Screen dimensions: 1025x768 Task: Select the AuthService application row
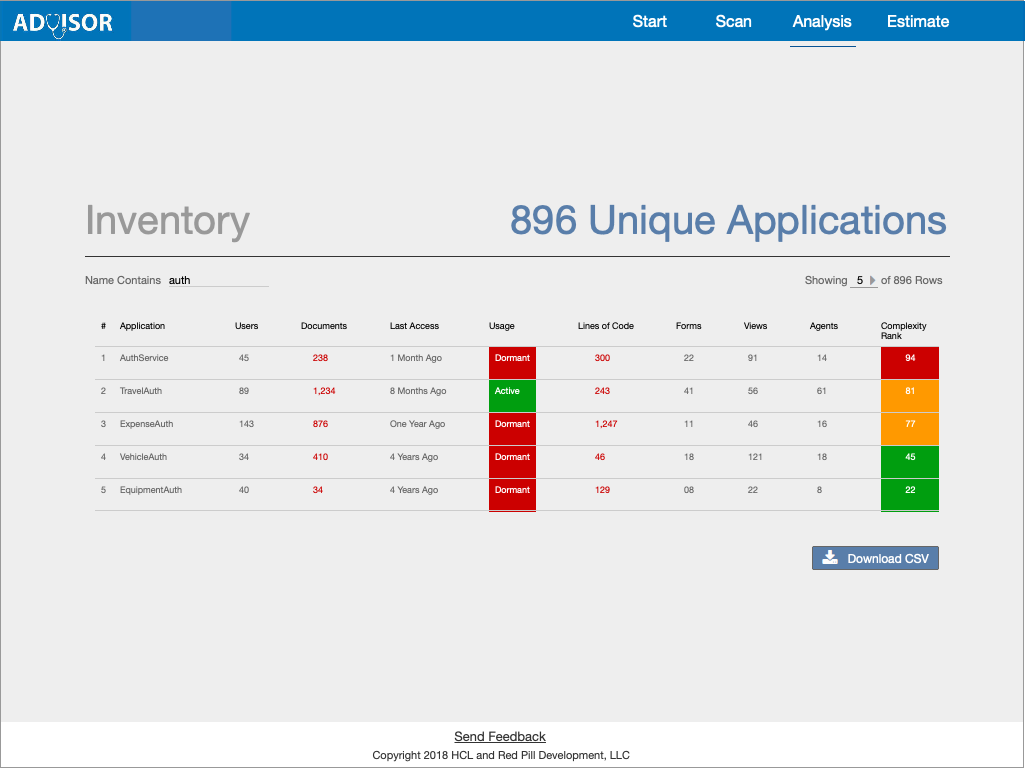pyautogui.click(x=144, y=358)
